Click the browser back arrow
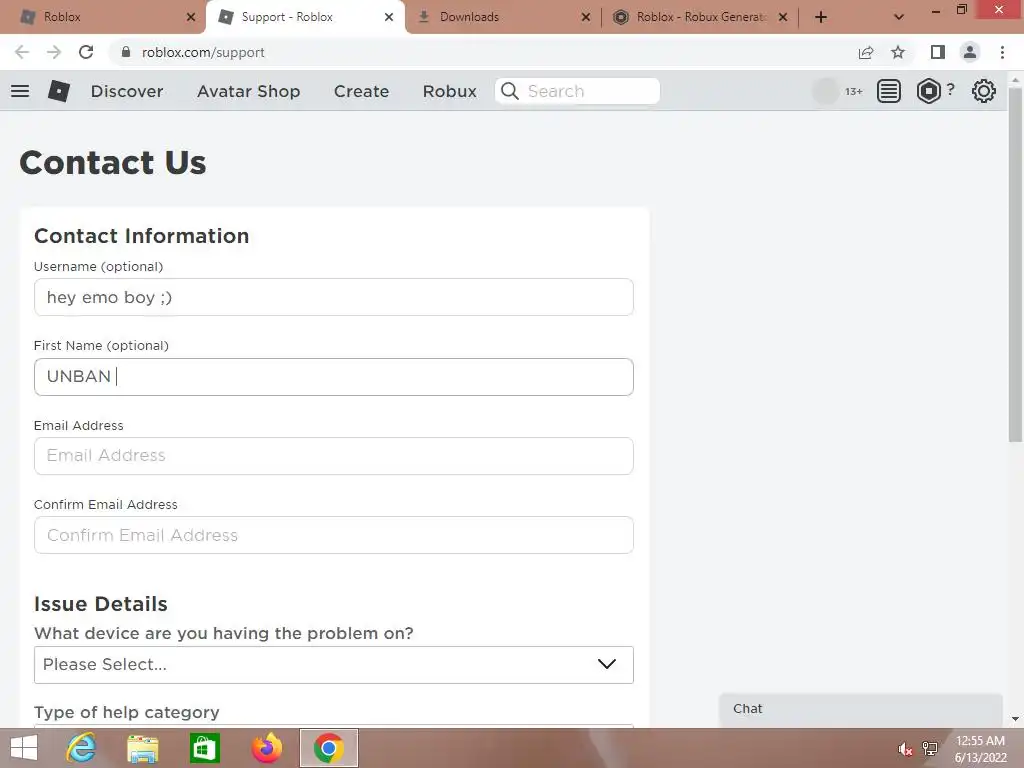The image size is (1024, 768). 22,52
